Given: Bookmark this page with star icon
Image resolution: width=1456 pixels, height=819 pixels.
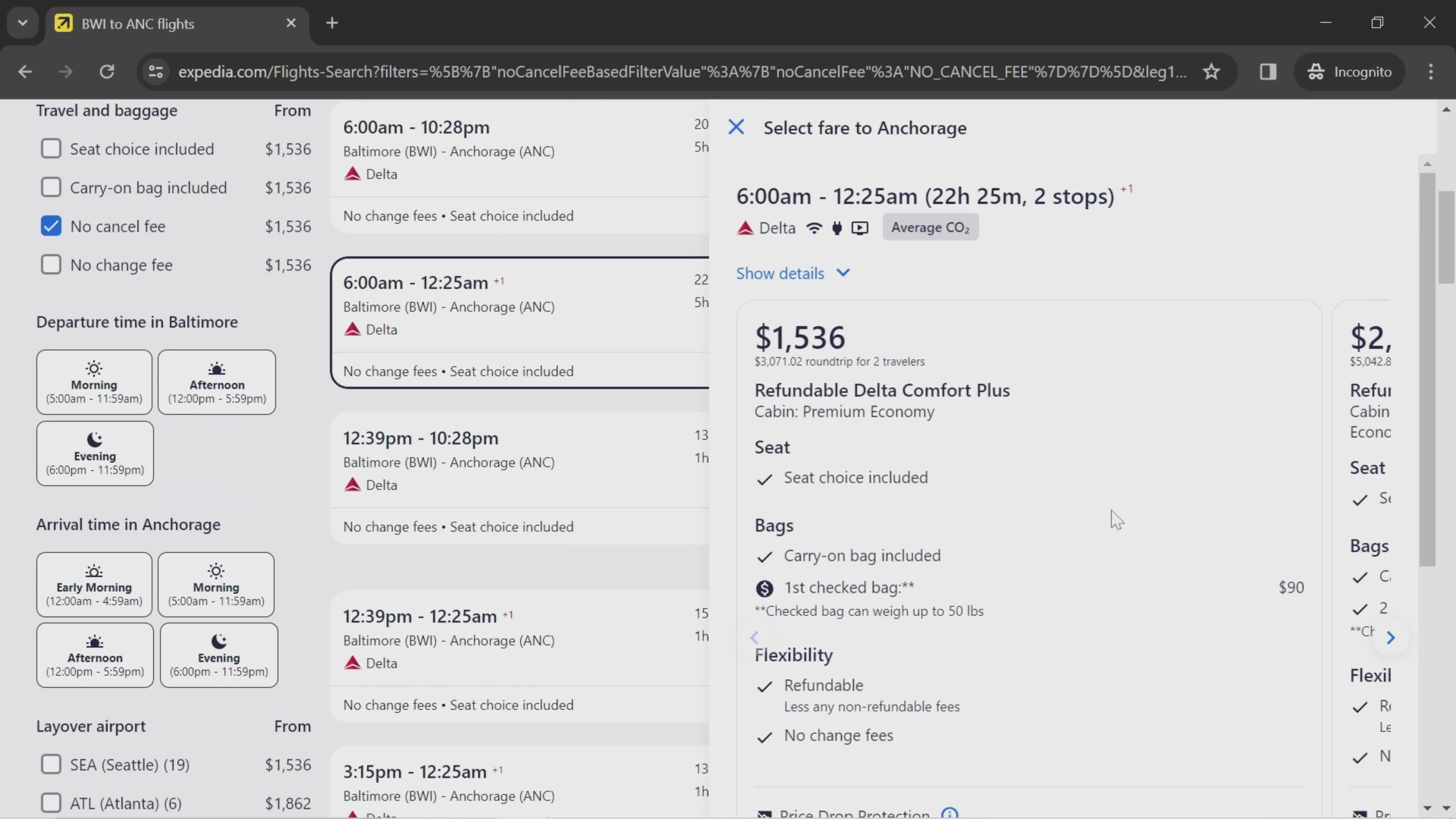Looking at the screenshot, I should pos(1211,72).
